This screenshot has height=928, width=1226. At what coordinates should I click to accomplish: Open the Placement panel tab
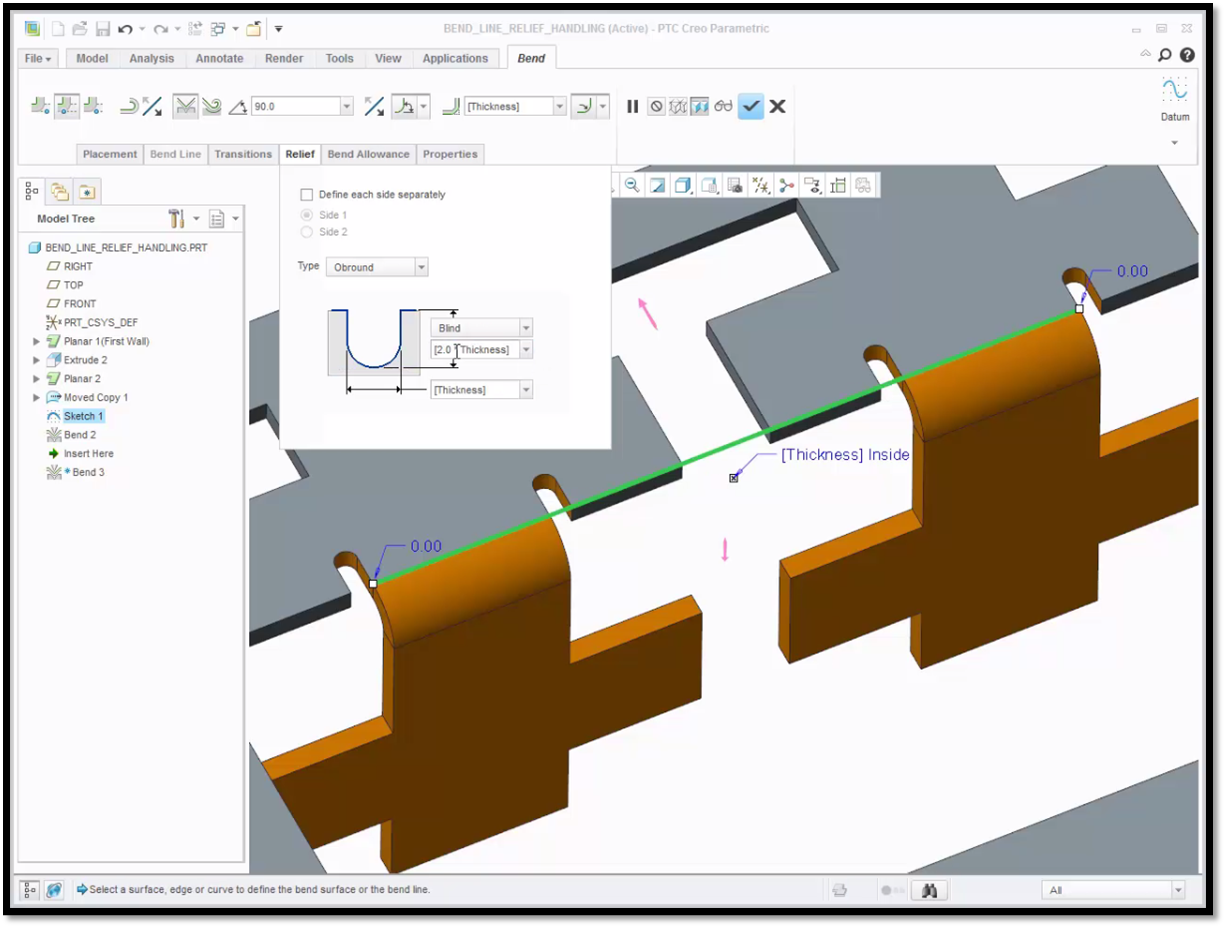(110, 154)
